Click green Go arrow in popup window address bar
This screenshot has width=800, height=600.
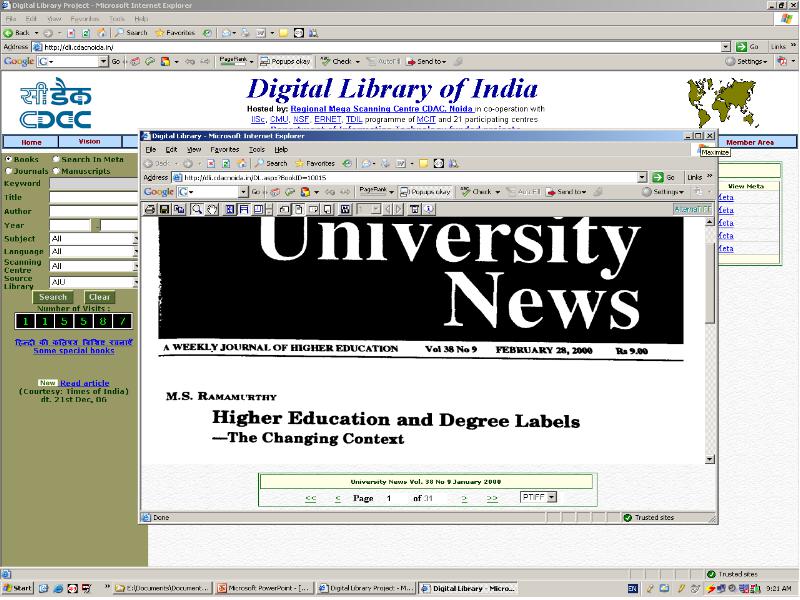tap(658, 178)
